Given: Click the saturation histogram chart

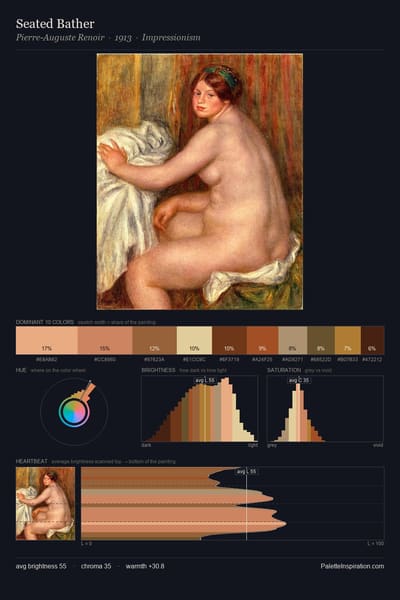Looking at the screenshot, I should 325,409.
